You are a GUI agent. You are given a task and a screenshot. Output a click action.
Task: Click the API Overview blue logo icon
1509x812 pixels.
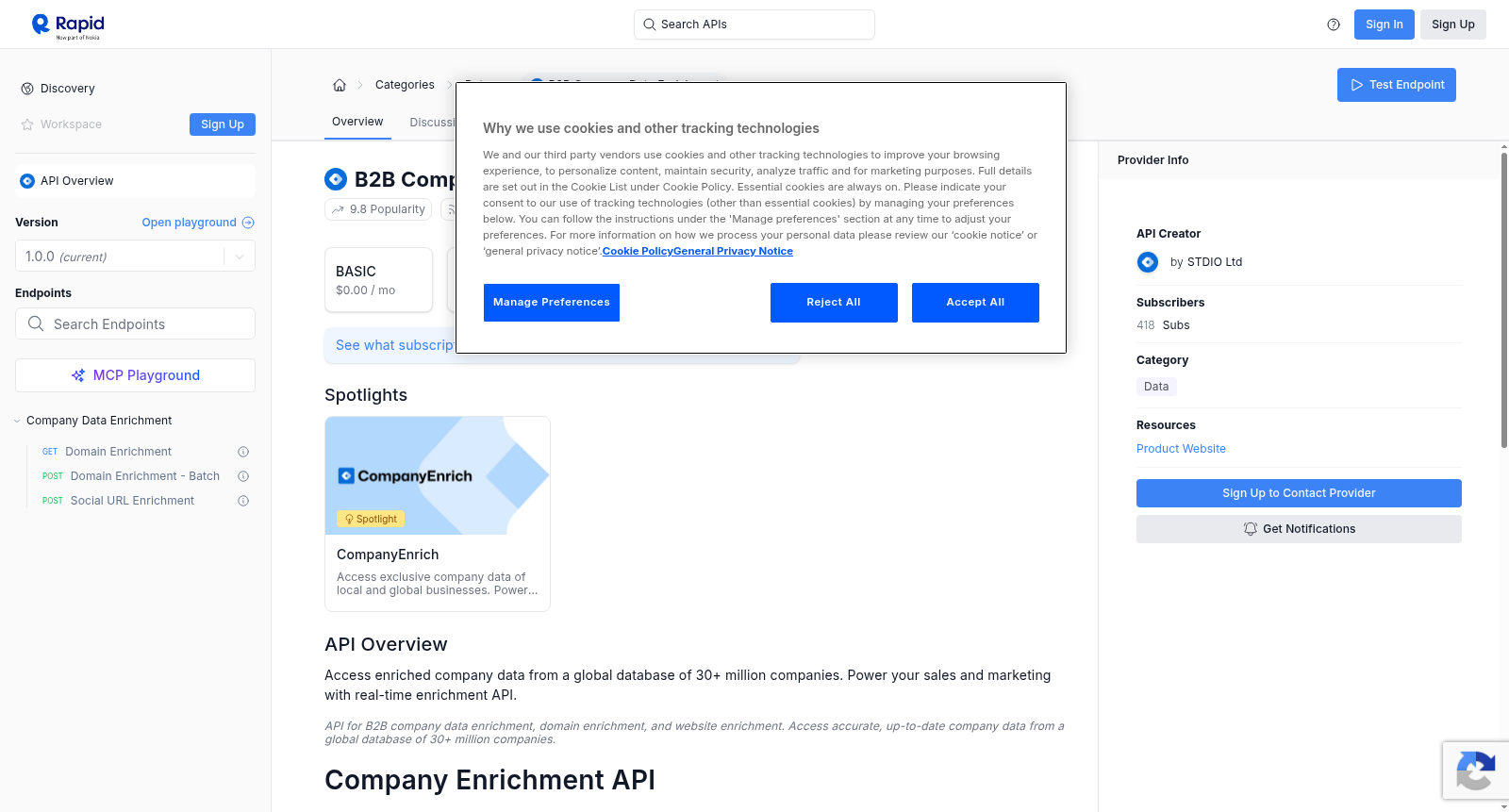tap(27, 181)
